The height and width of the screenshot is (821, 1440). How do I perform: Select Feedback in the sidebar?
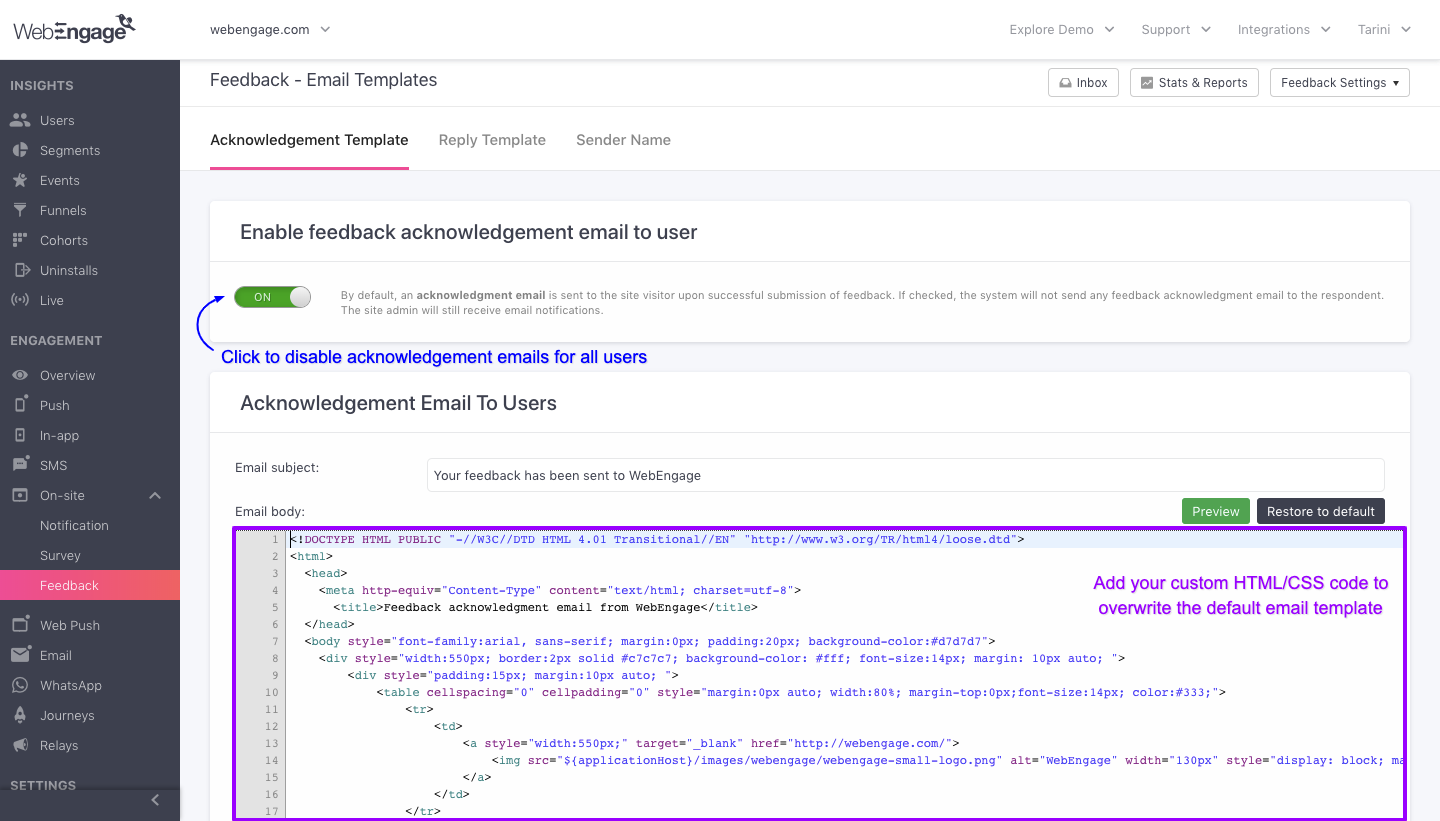pos(90,585)
